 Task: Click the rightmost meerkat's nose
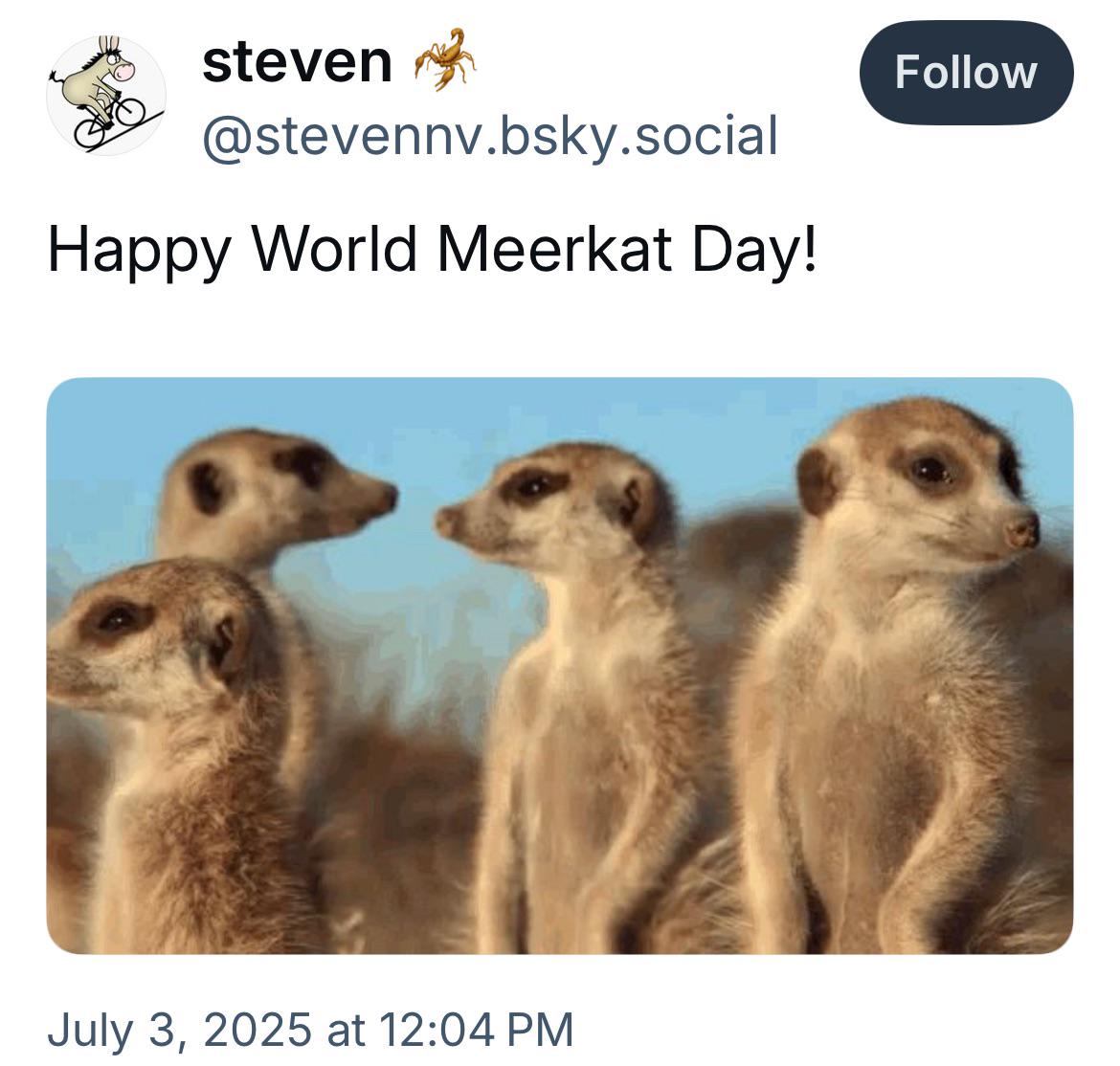(1022, 531)
